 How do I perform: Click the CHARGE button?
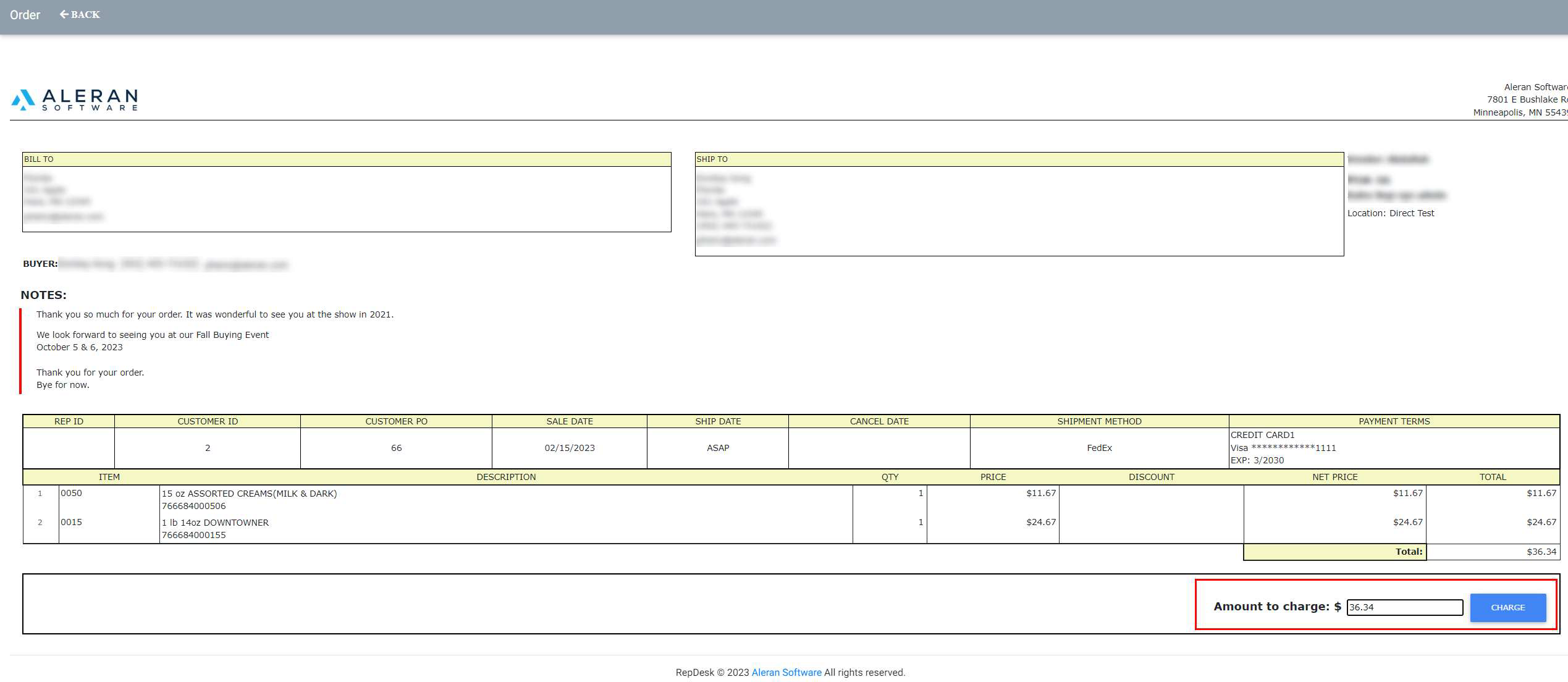1507,607
